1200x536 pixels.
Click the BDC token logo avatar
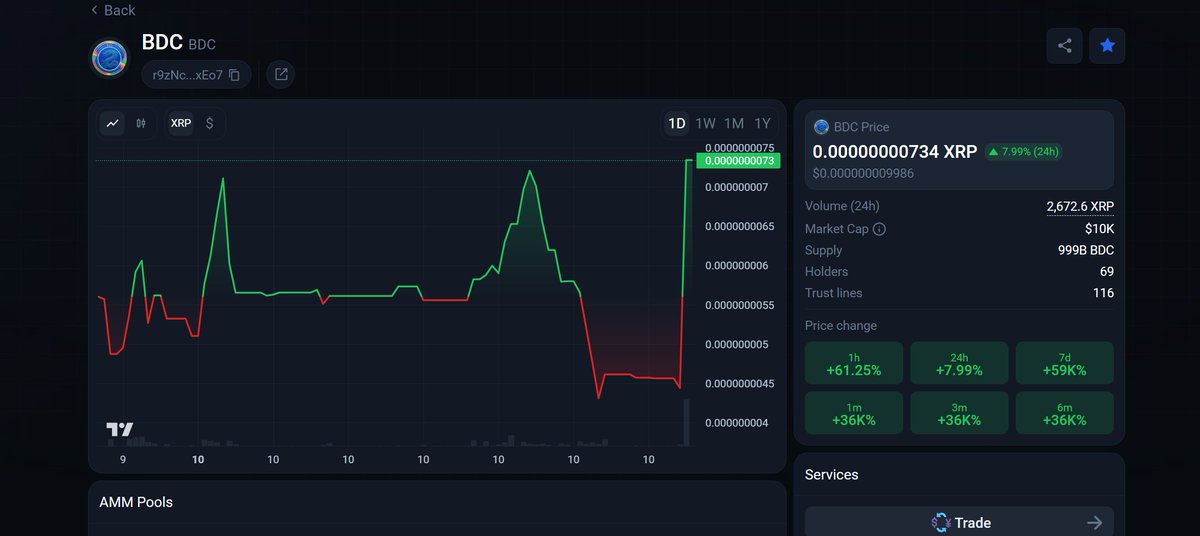coord(110,59)
